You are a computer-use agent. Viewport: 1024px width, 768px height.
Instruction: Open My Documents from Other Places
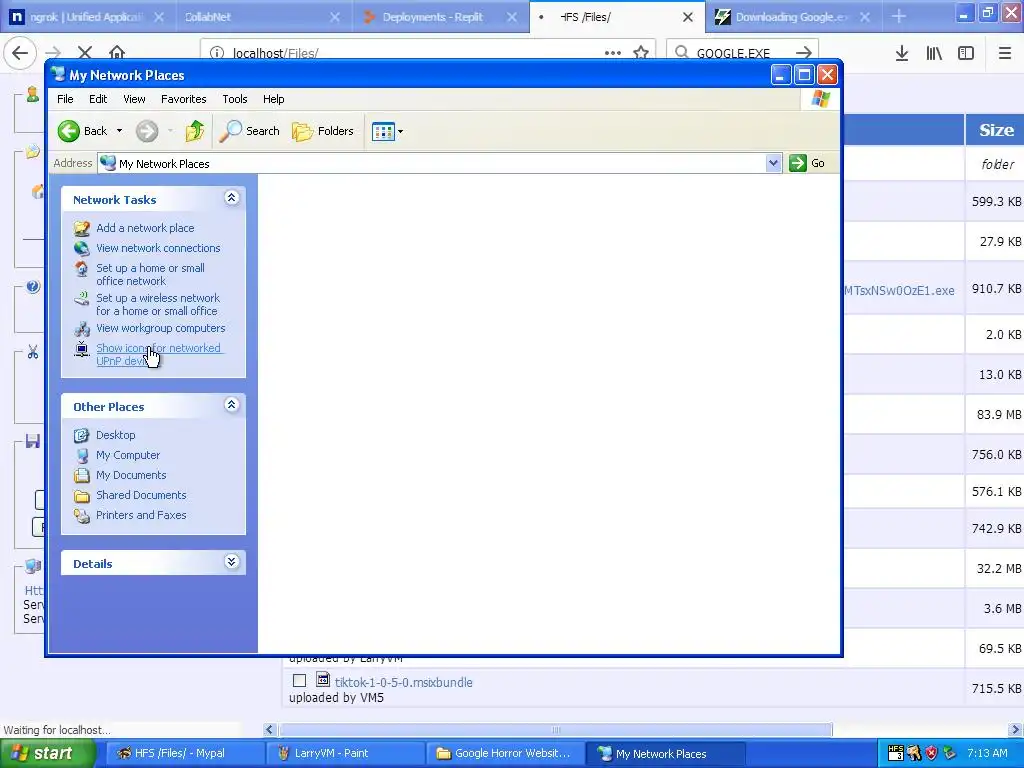tap(131, 475)
